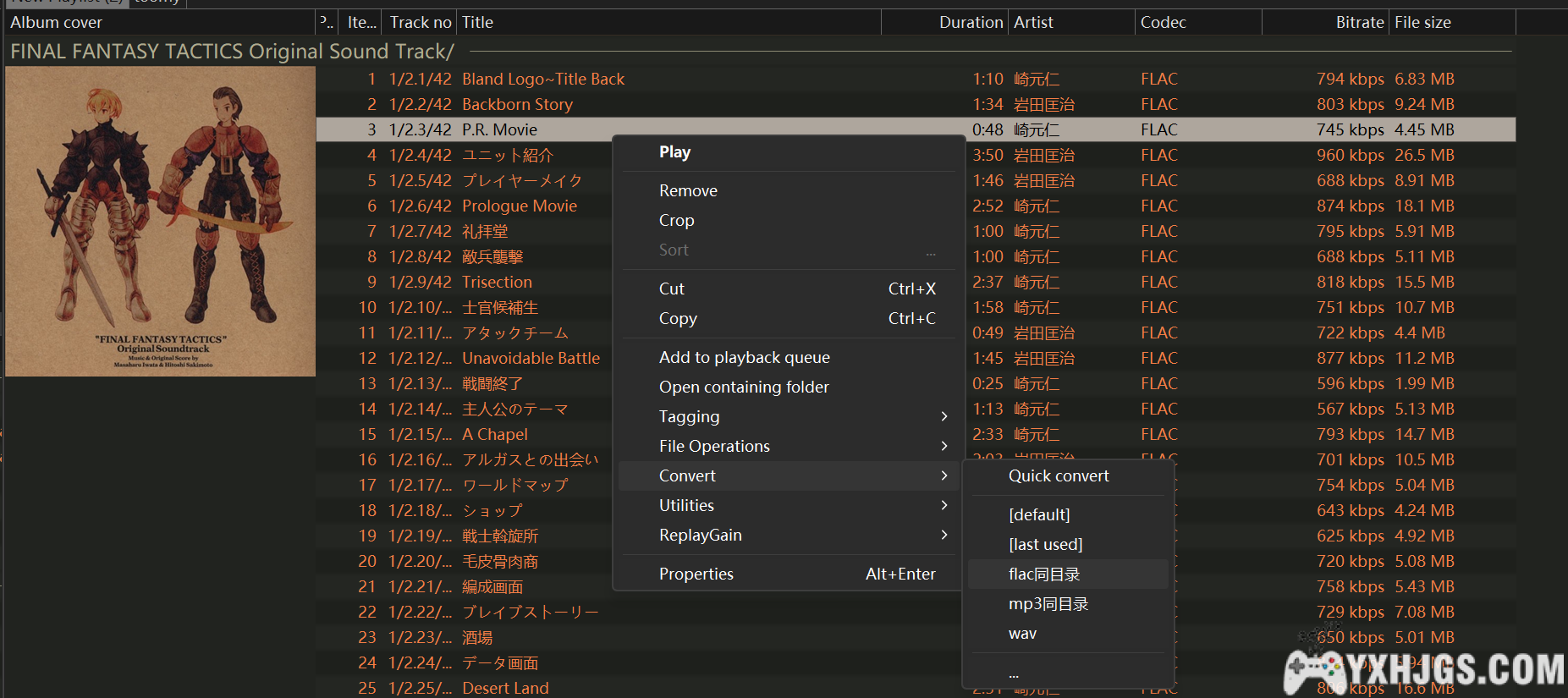Click the Final Fantasy Tactics album cover
Screen dimensions: 1568x698
point(161,222)
